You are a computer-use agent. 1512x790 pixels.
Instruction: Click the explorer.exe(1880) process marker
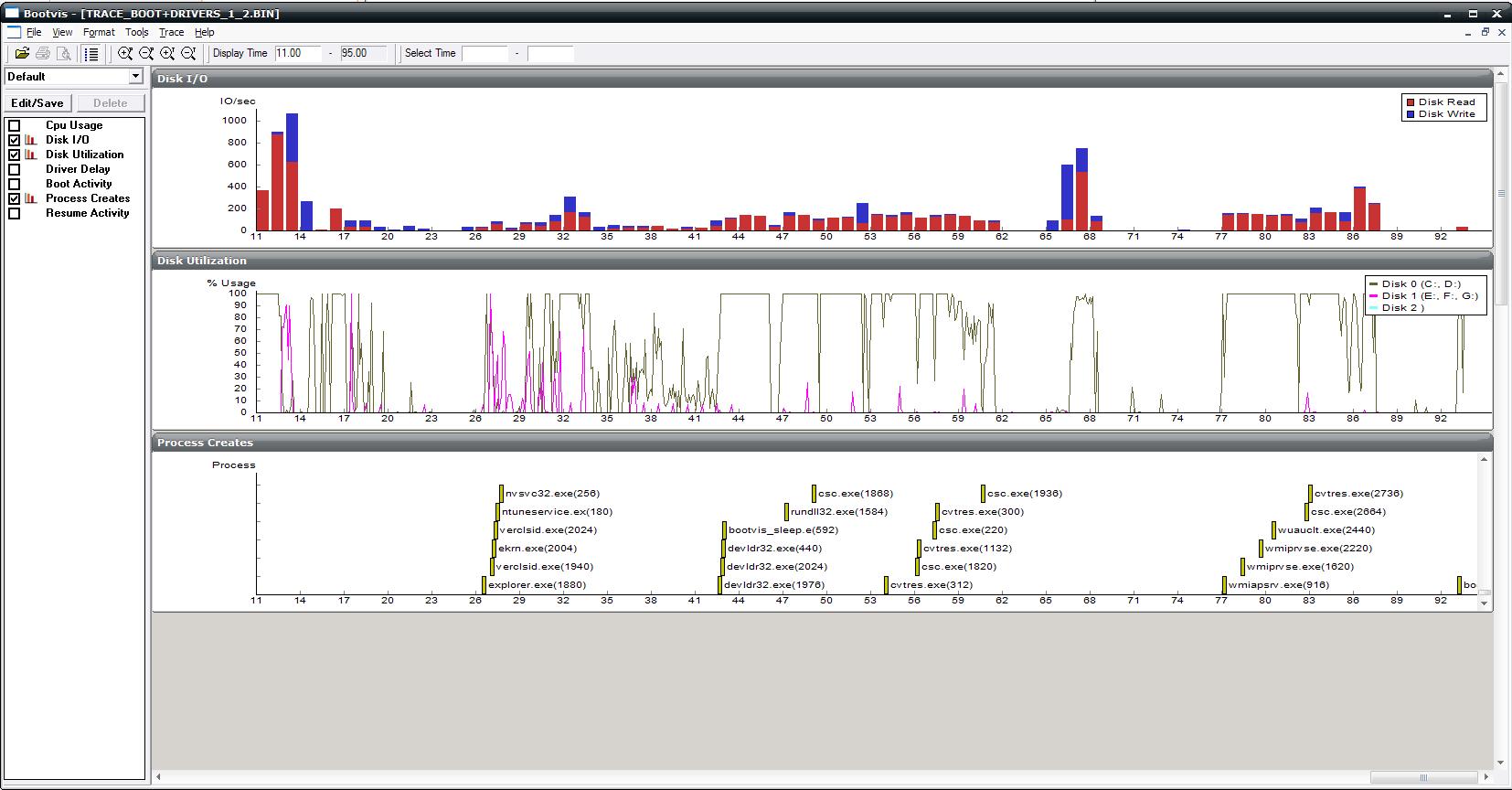[x=484, y=585]
